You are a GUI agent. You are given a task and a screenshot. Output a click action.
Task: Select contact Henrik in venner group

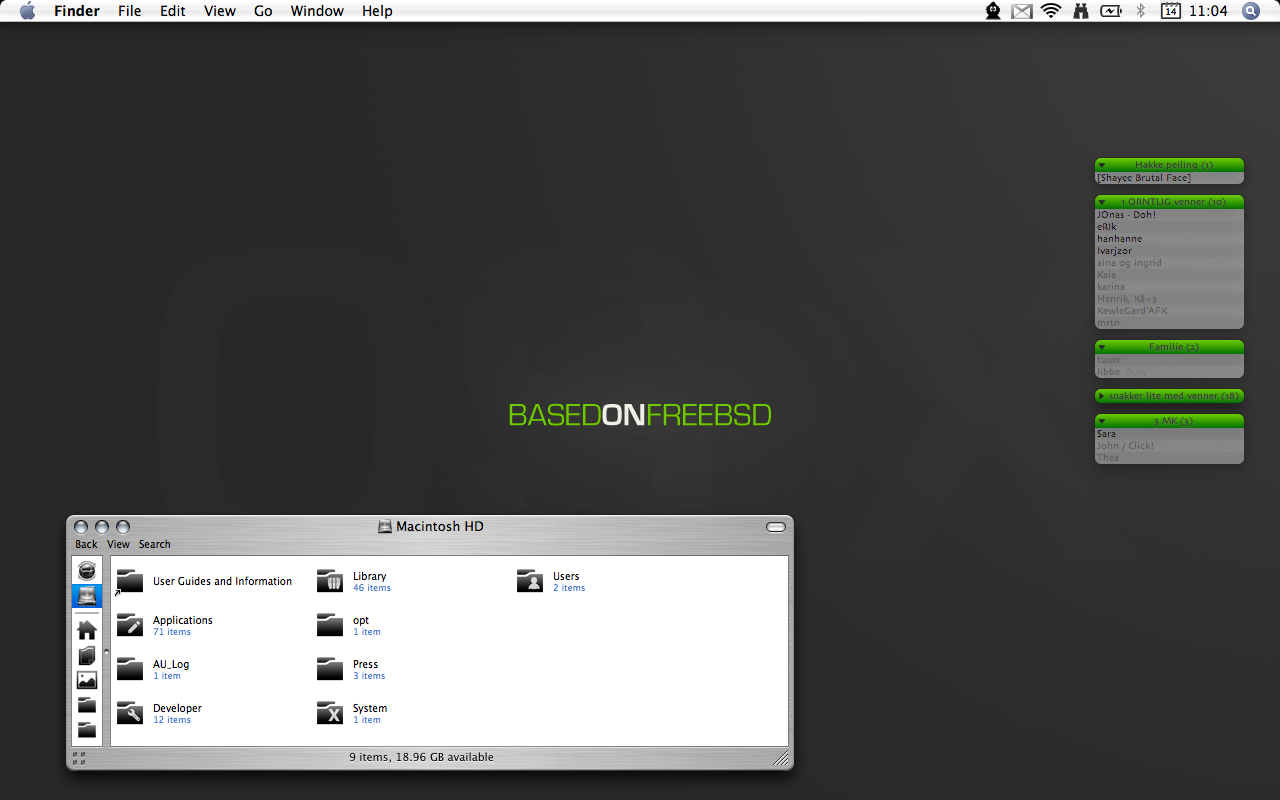tap(1169, 299)
